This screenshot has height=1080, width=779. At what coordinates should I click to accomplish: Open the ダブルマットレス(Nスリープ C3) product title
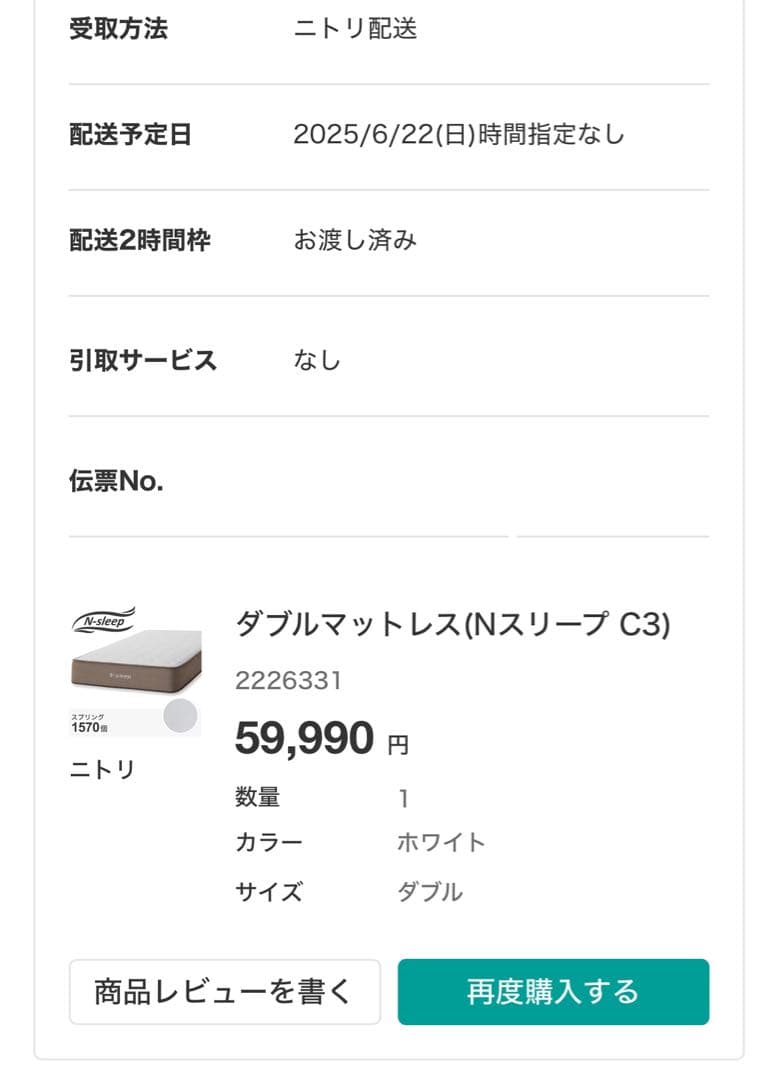click(452, 624)
